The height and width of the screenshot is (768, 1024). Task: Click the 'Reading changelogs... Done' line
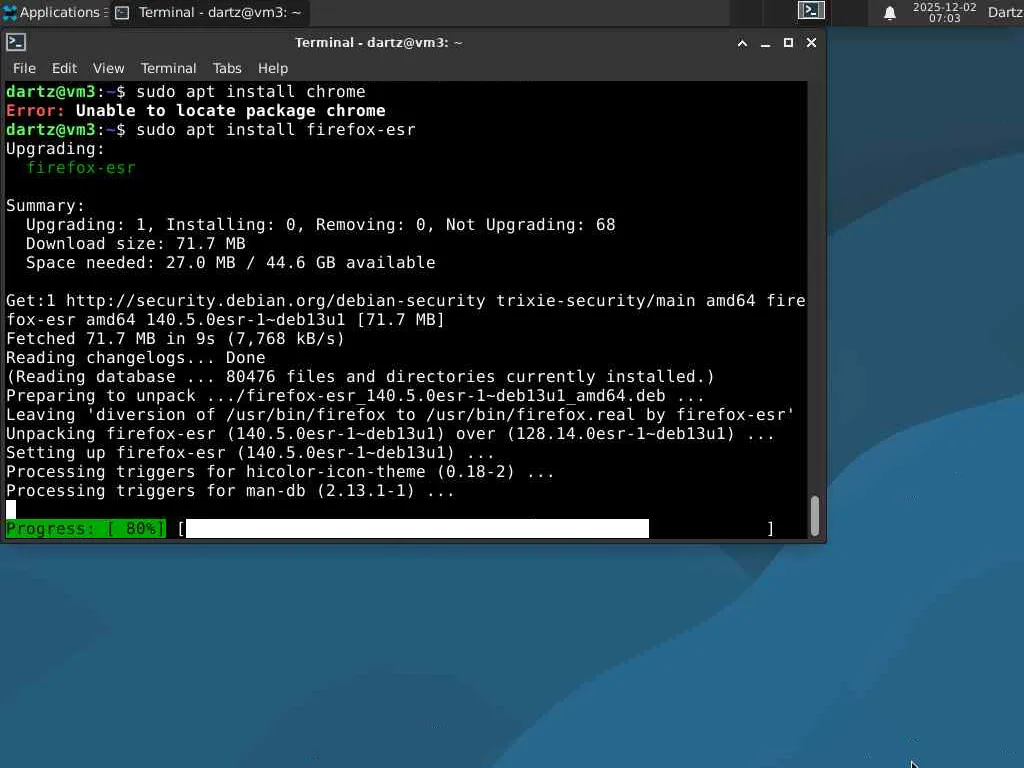click(x=136, y=357)
